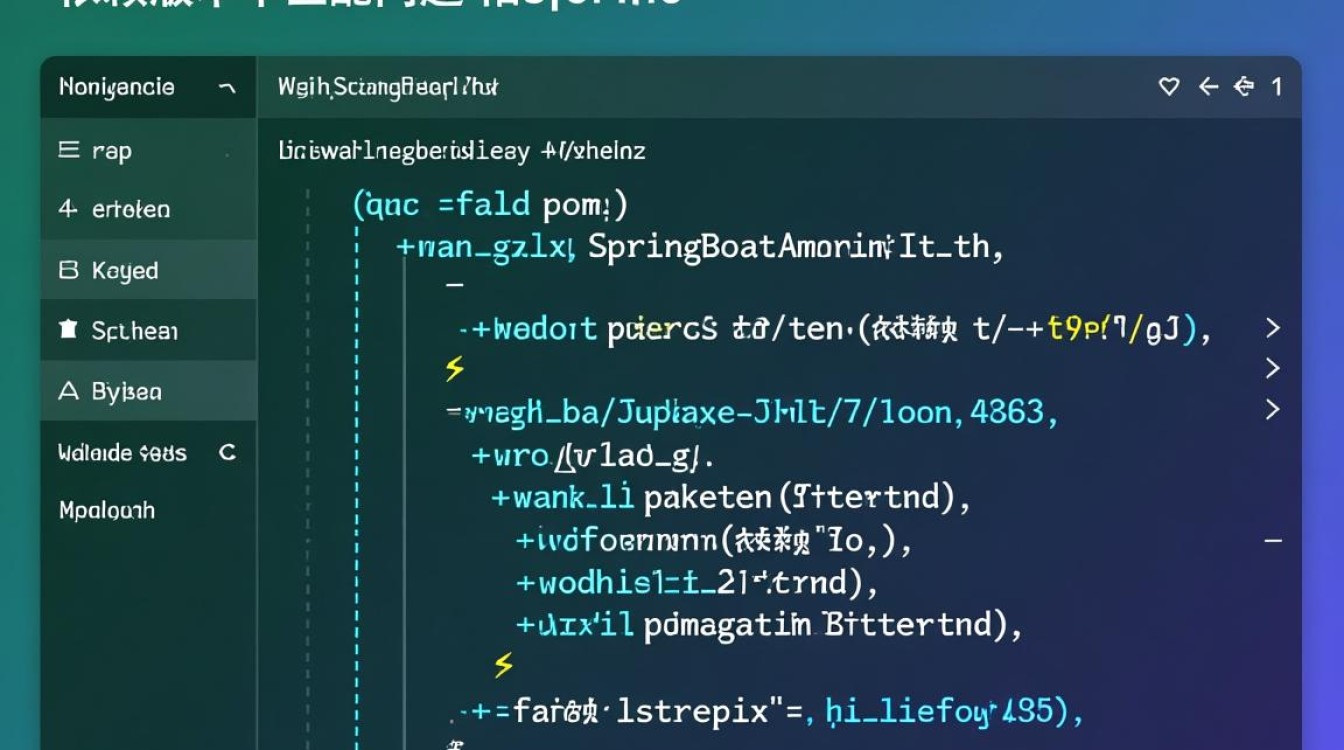This screenshot has width=1344, height=750.
Task: Expand the chevron beside the 'wedort' code line
Action: [x=1274, y=328]
